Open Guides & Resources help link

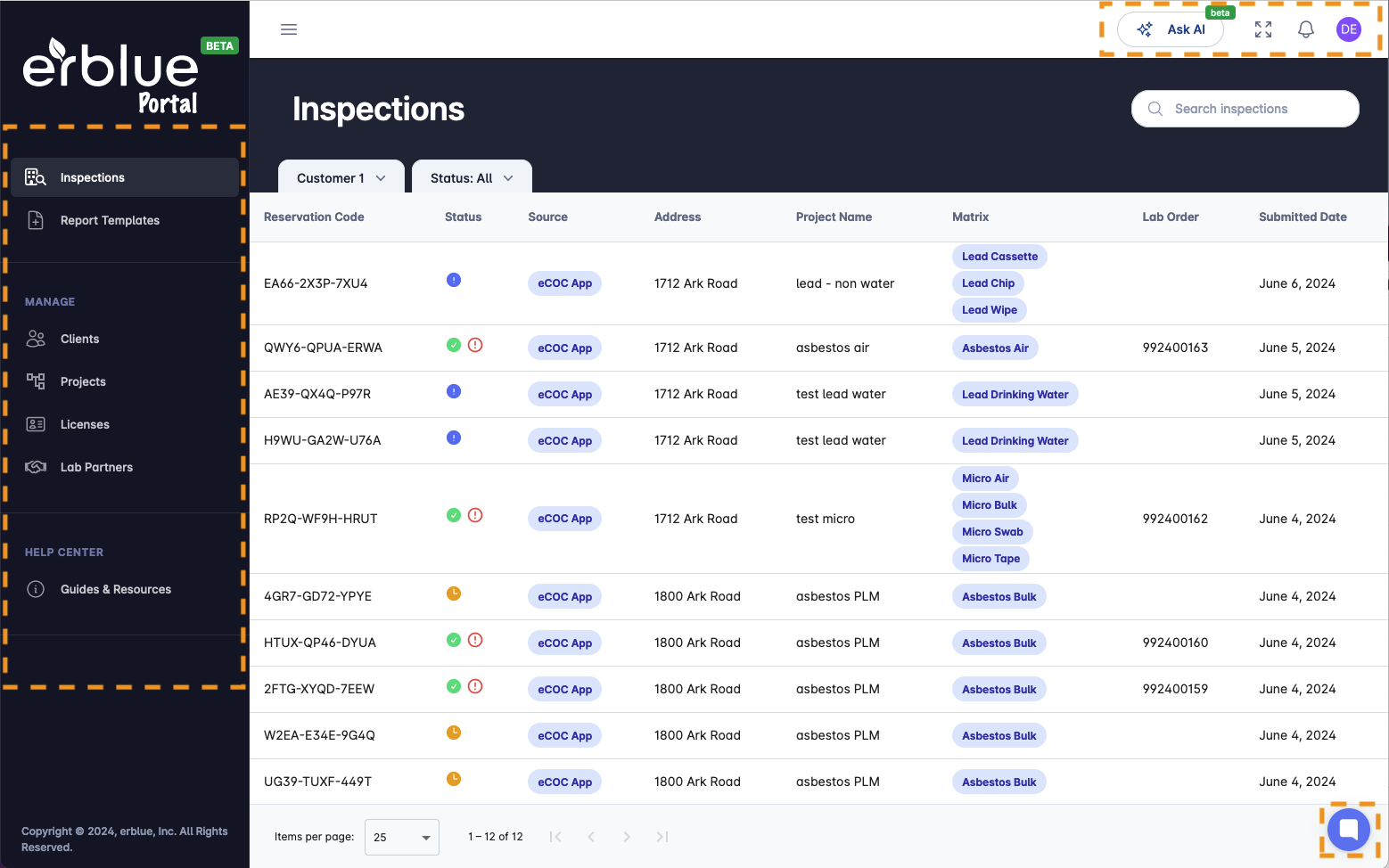125,589
